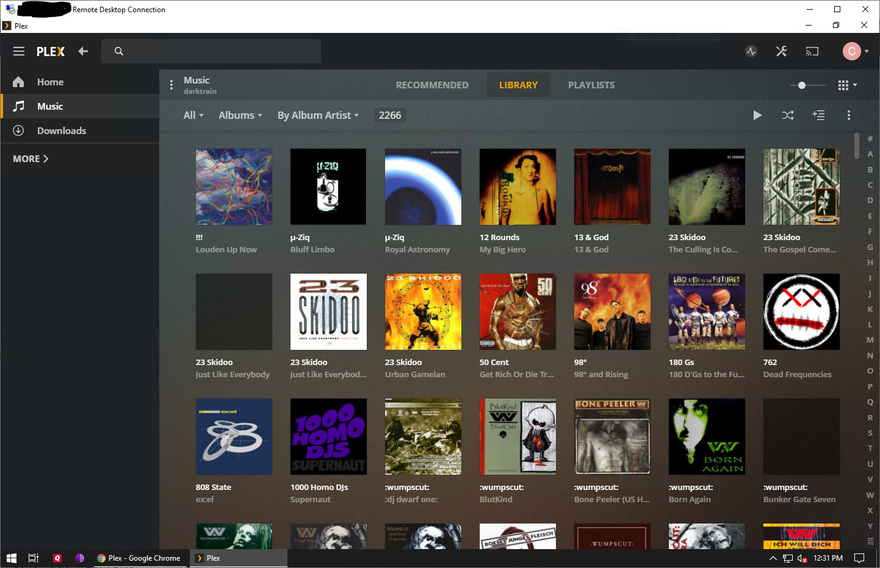Screen dimensions: 880x568
Task: Click the network icon in system tray
Action: [x=787, y=558]
